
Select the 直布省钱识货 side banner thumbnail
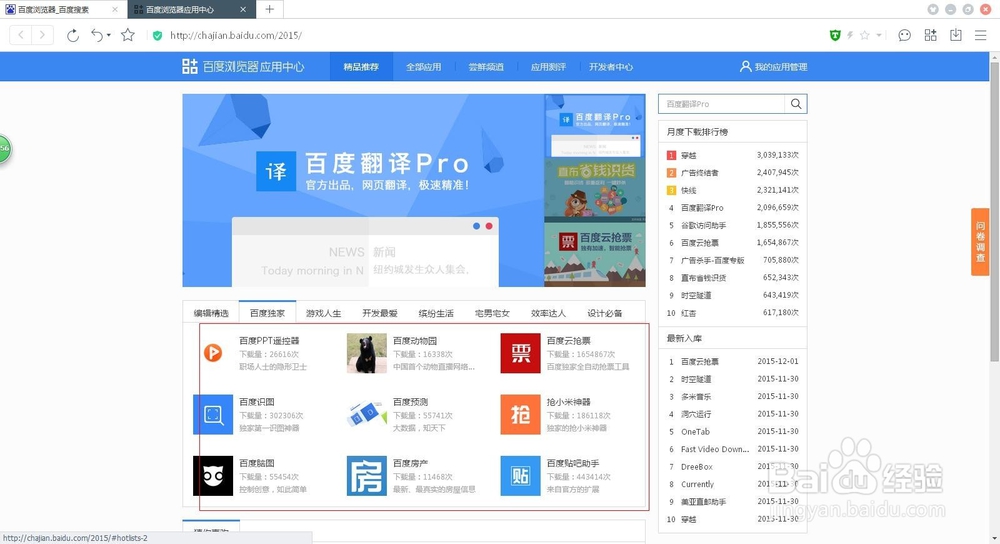click(594, 190)
